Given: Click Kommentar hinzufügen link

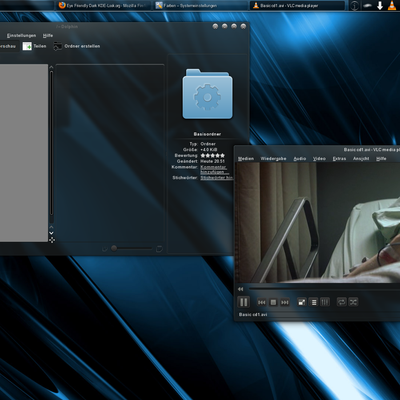Looking at the screenshot, I should pos(214,169).
